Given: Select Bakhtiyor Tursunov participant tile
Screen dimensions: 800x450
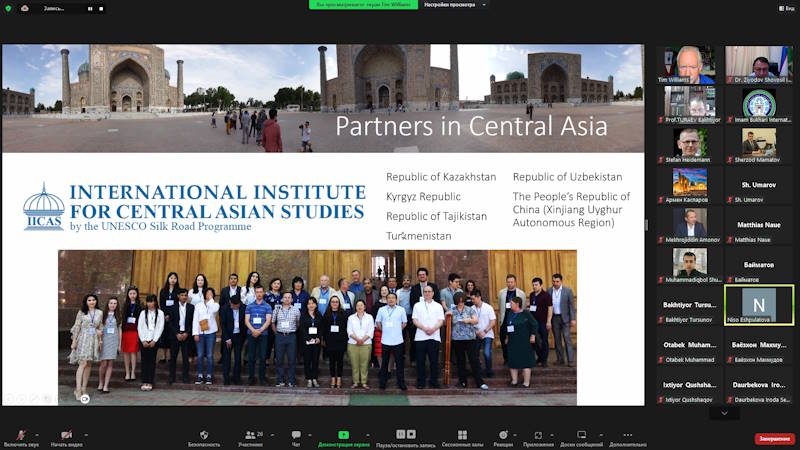Looking at the screenshot, I should [x=689, y=305].
